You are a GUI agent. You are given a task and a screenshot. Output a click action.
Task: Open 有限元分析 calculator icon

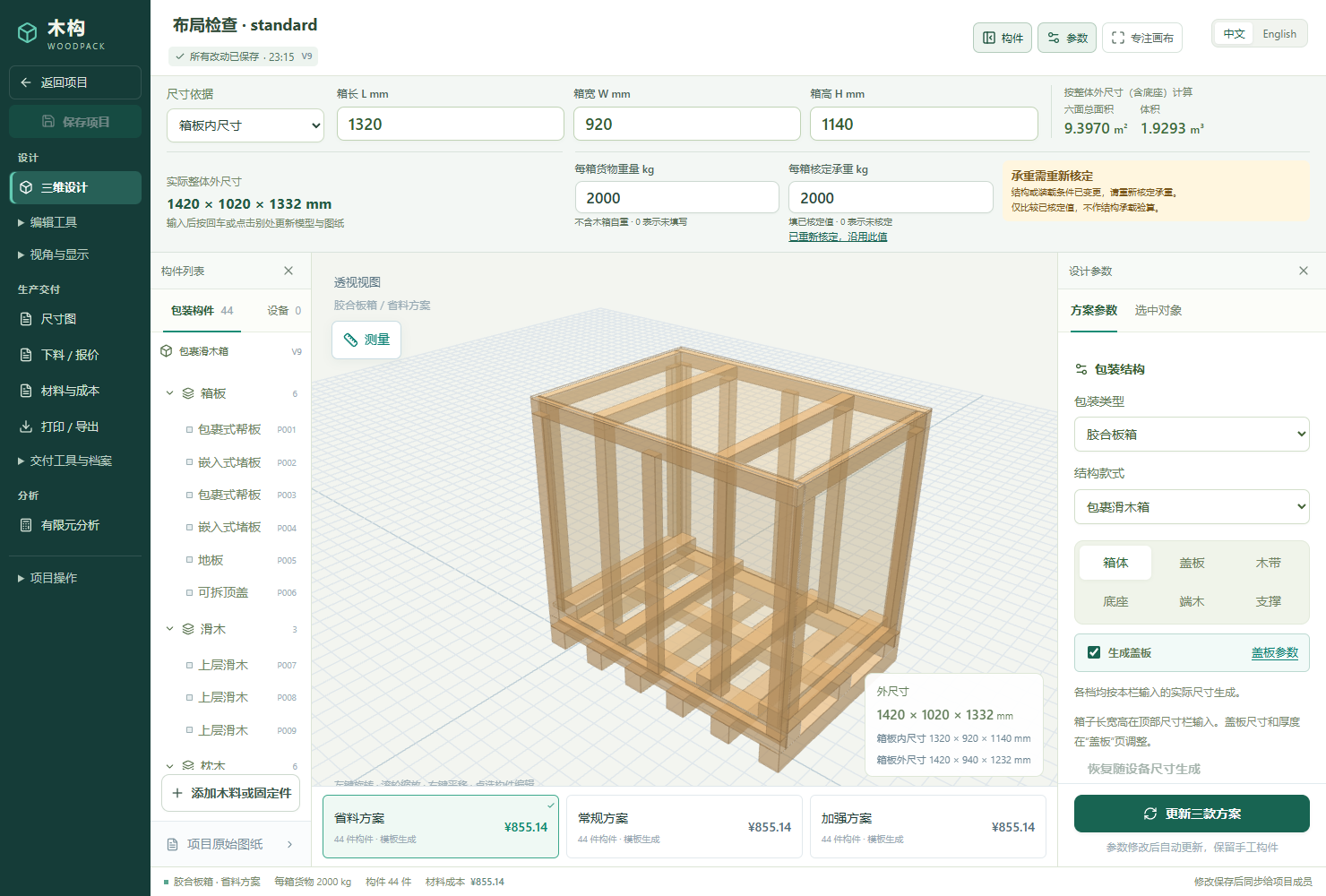26,525
